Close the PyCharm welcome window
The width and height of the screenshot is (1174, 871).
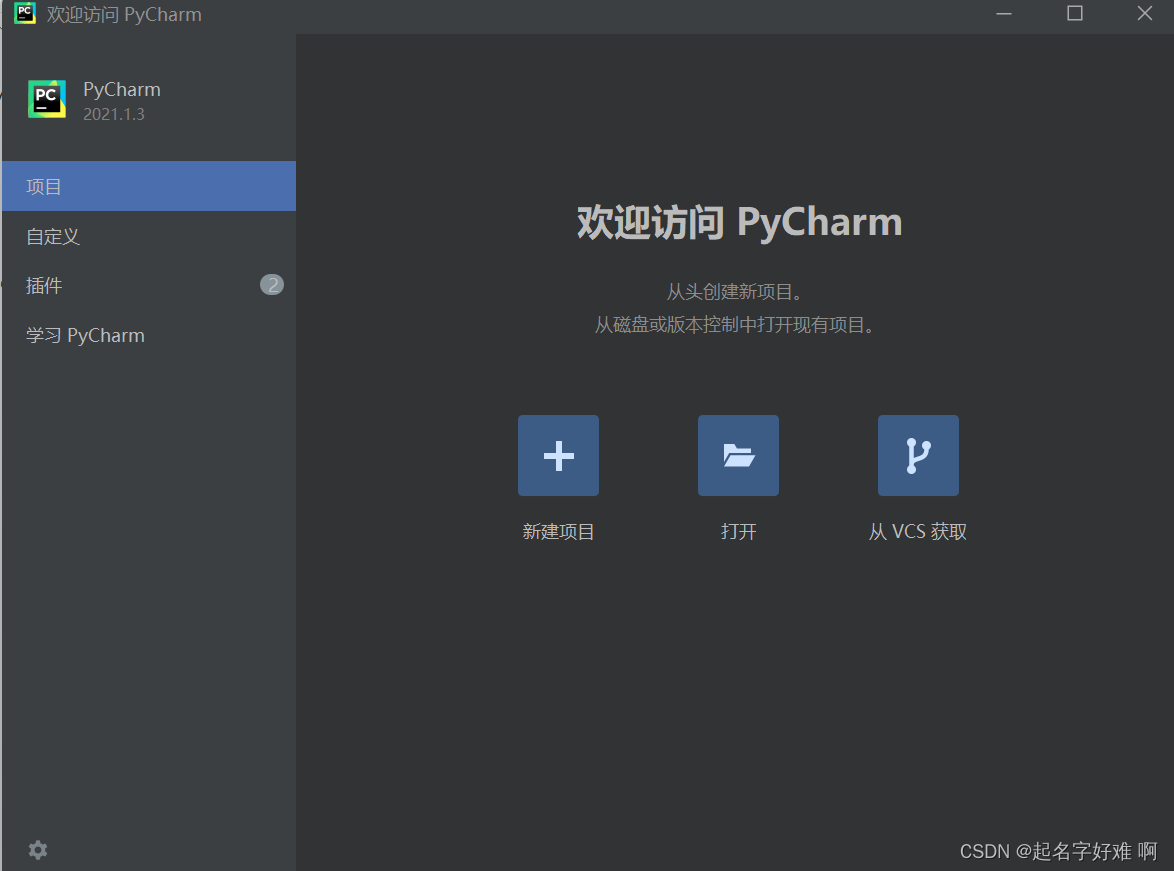(x=1145, y=13)
